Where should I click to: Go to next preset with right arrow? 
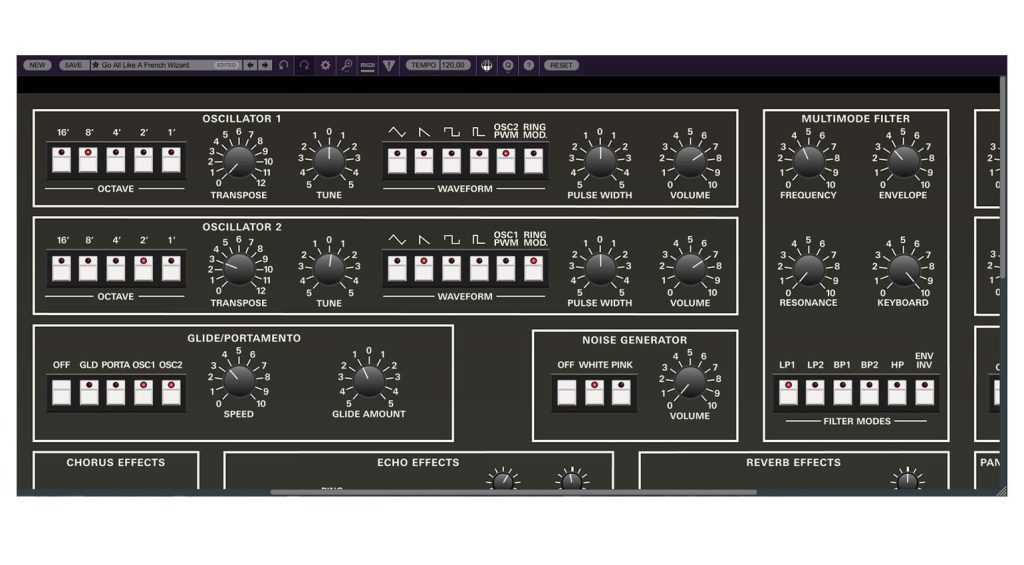coord(265,65)
